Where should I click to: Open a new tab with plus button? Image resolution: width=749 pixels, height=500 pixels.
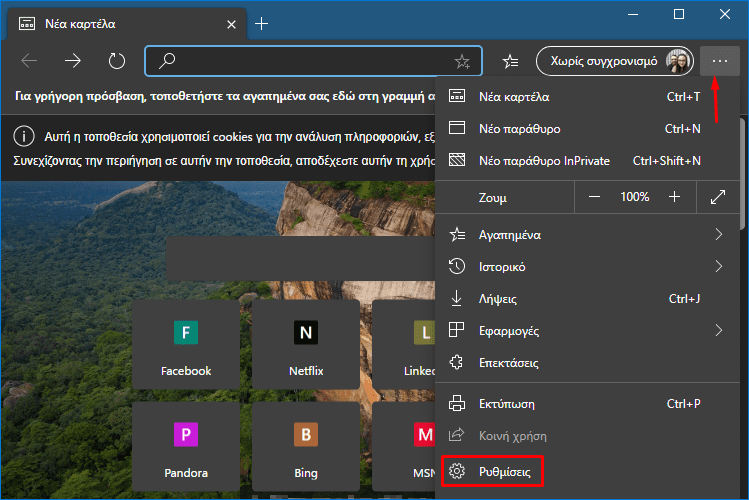click(x=261, y=23)
